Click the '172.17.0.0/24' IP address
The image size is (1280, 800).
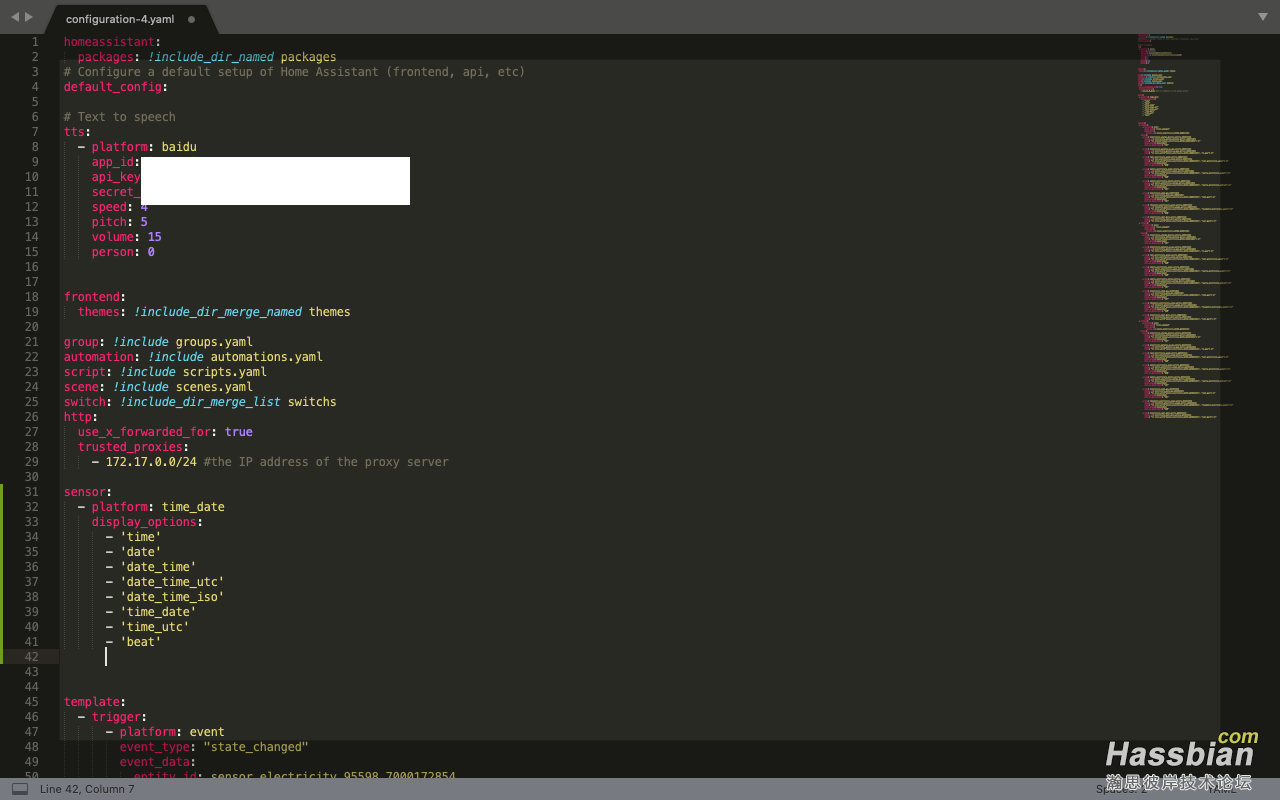151,462
